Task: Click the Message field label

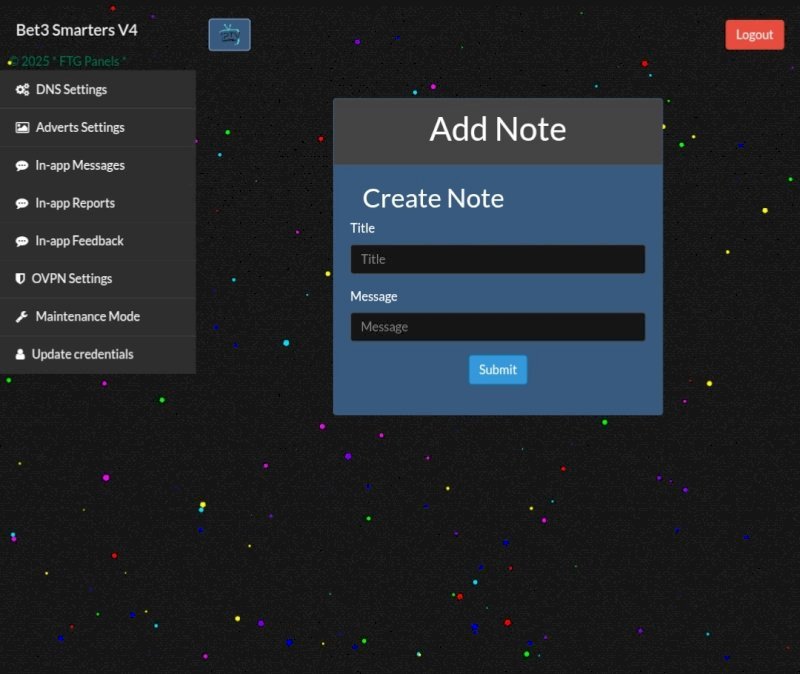Action: [x=373, y=296]
